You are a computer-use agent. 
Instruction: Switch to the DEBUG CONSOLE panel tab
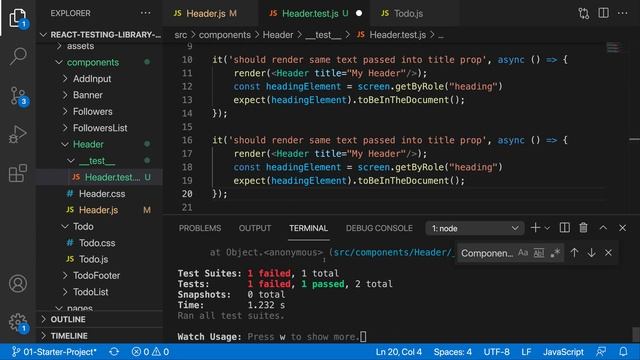pos(379,228)
